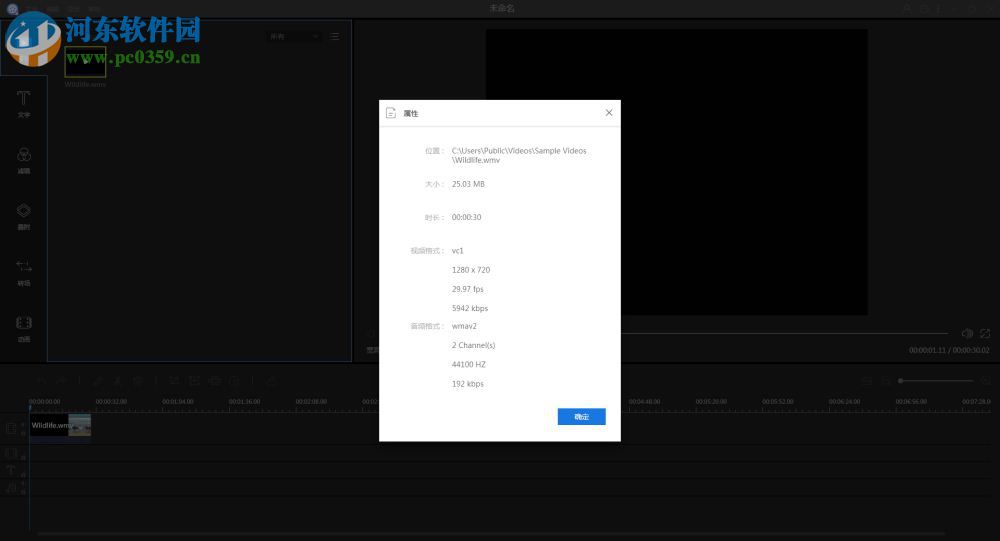Close the 属性 properties dialog

click(x=608, y=113)
